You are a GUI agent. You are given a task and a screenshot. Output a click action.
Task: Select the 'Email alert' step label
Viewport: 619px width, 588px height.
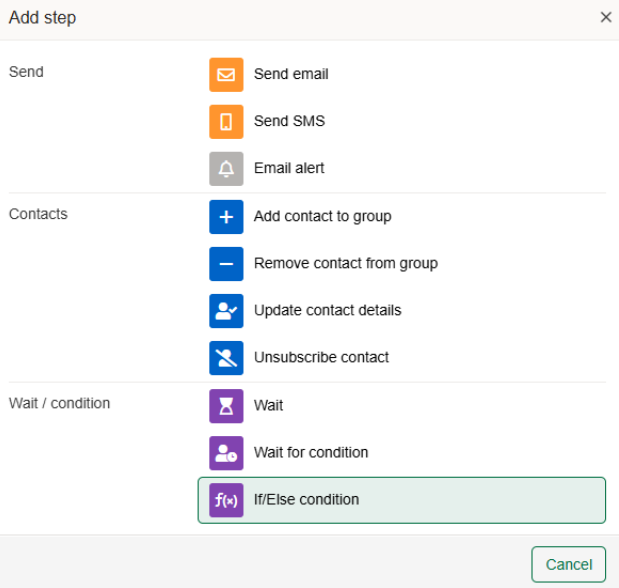click(289, 169)
